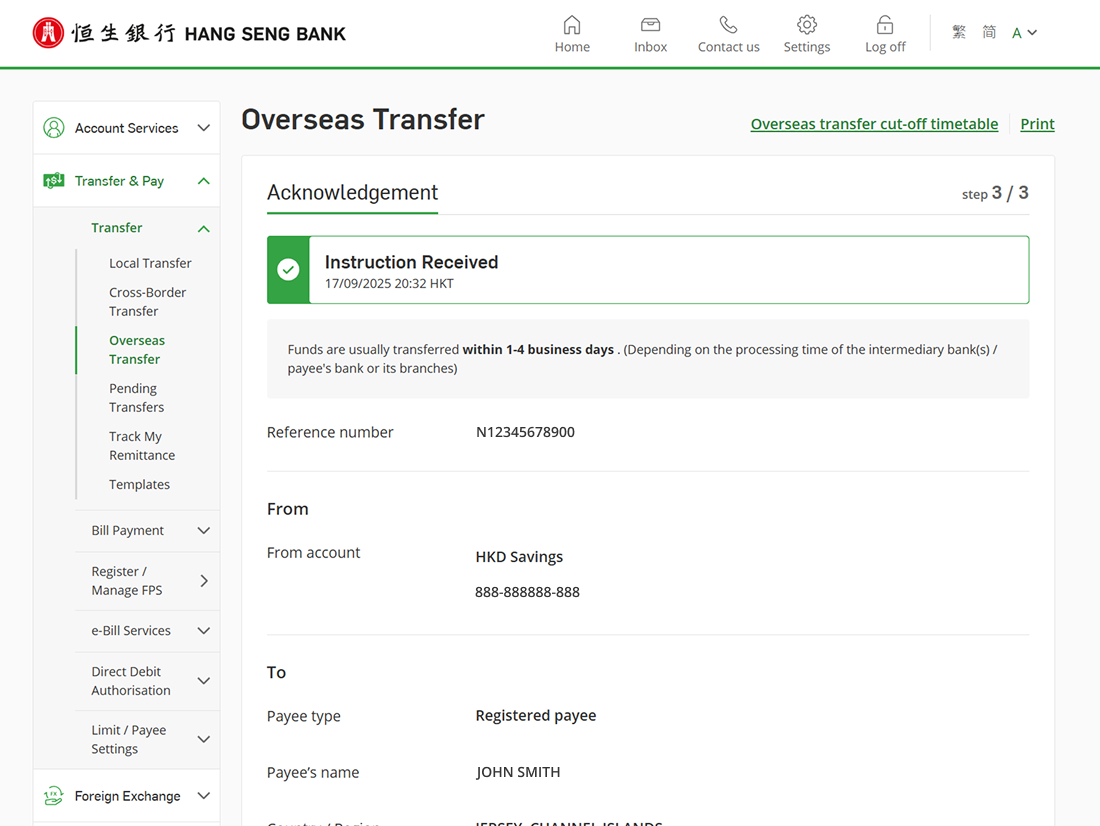Screen dimensions: 1100x826
Task: Open the Inbox icon
Action: click(x=650, y=25)
